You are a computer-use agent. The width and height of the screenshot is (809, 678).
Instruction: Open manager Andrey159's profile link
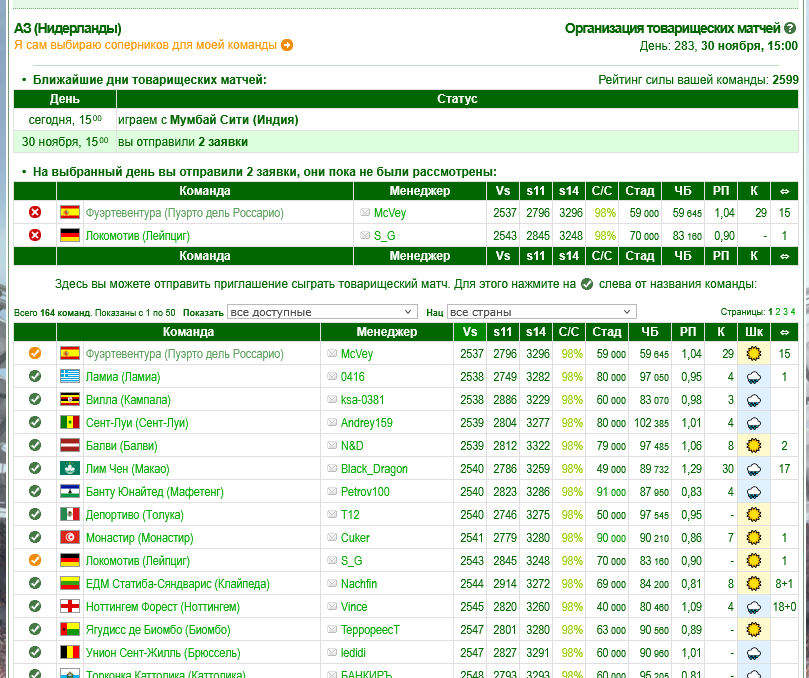coord(366,423)
